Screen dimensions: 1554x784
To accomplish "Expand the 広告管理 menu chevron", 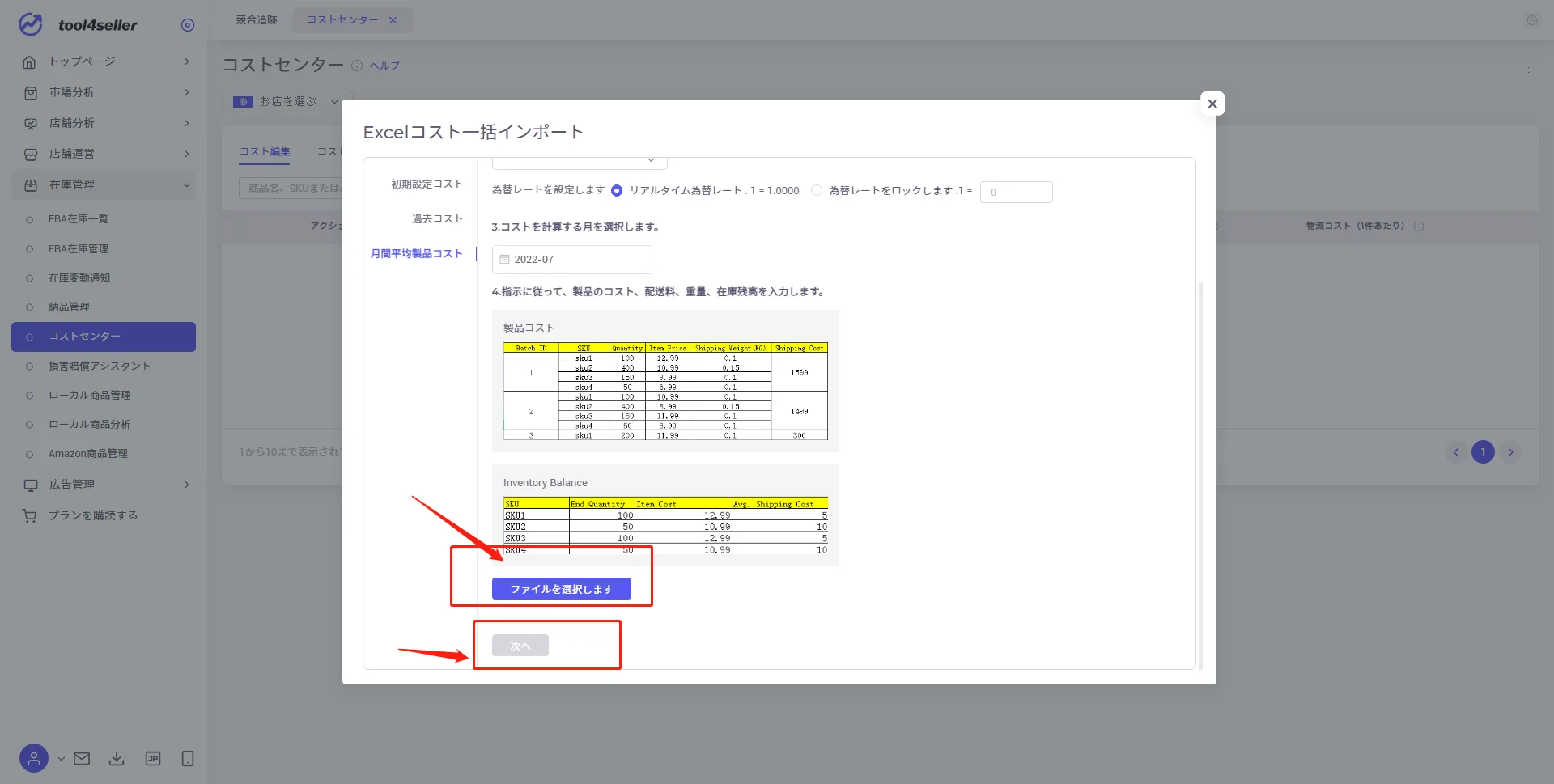I will [187, 485].
